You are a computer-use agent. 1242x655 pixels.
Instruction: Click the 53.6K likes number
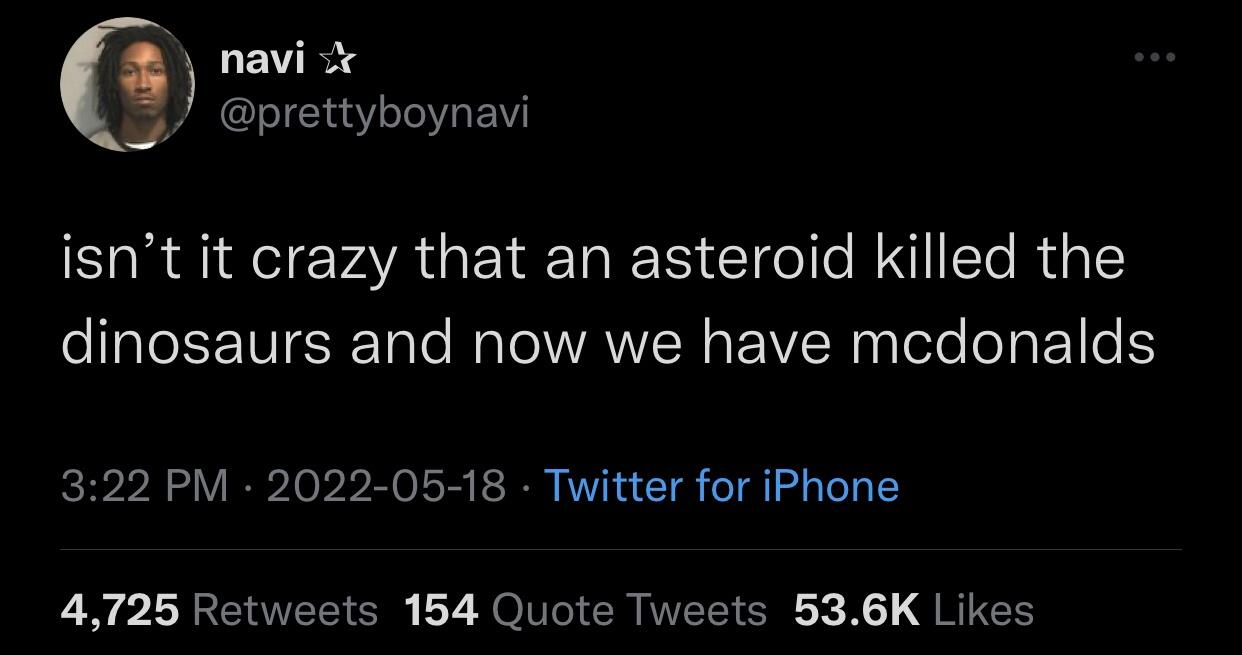[856, 608]
